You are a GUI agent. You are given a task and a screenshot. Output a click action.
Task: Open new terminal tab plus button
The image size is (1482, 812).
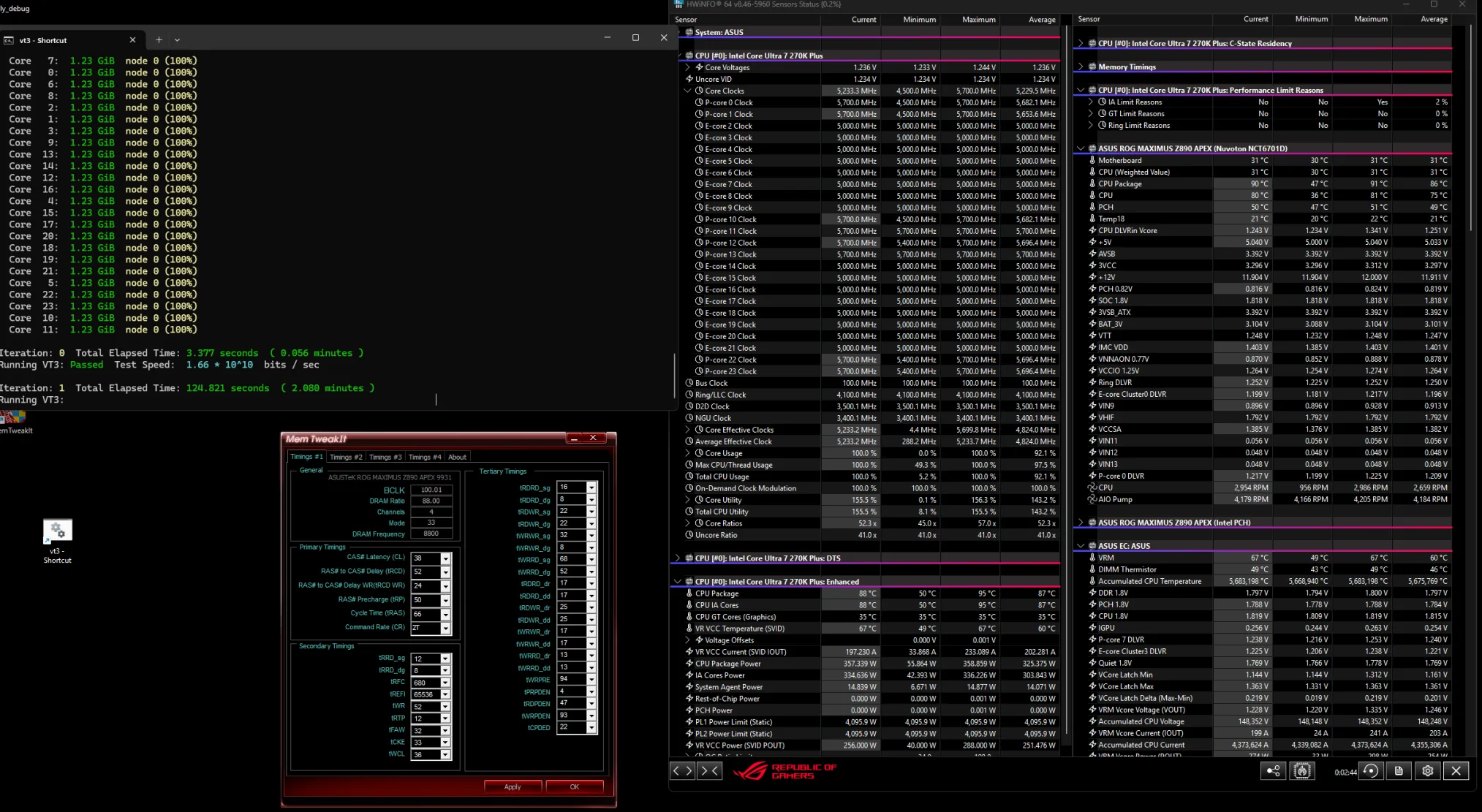159,39
